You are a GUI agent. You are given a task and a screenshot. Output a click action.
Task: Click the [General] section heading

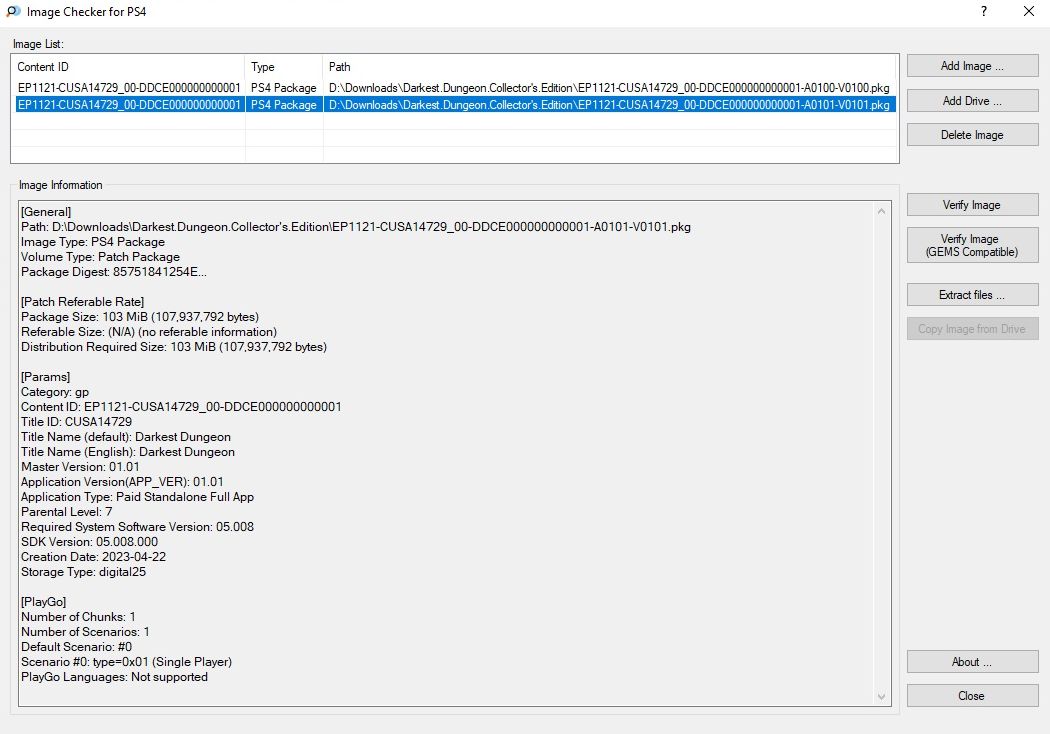(x=46, y=212)
